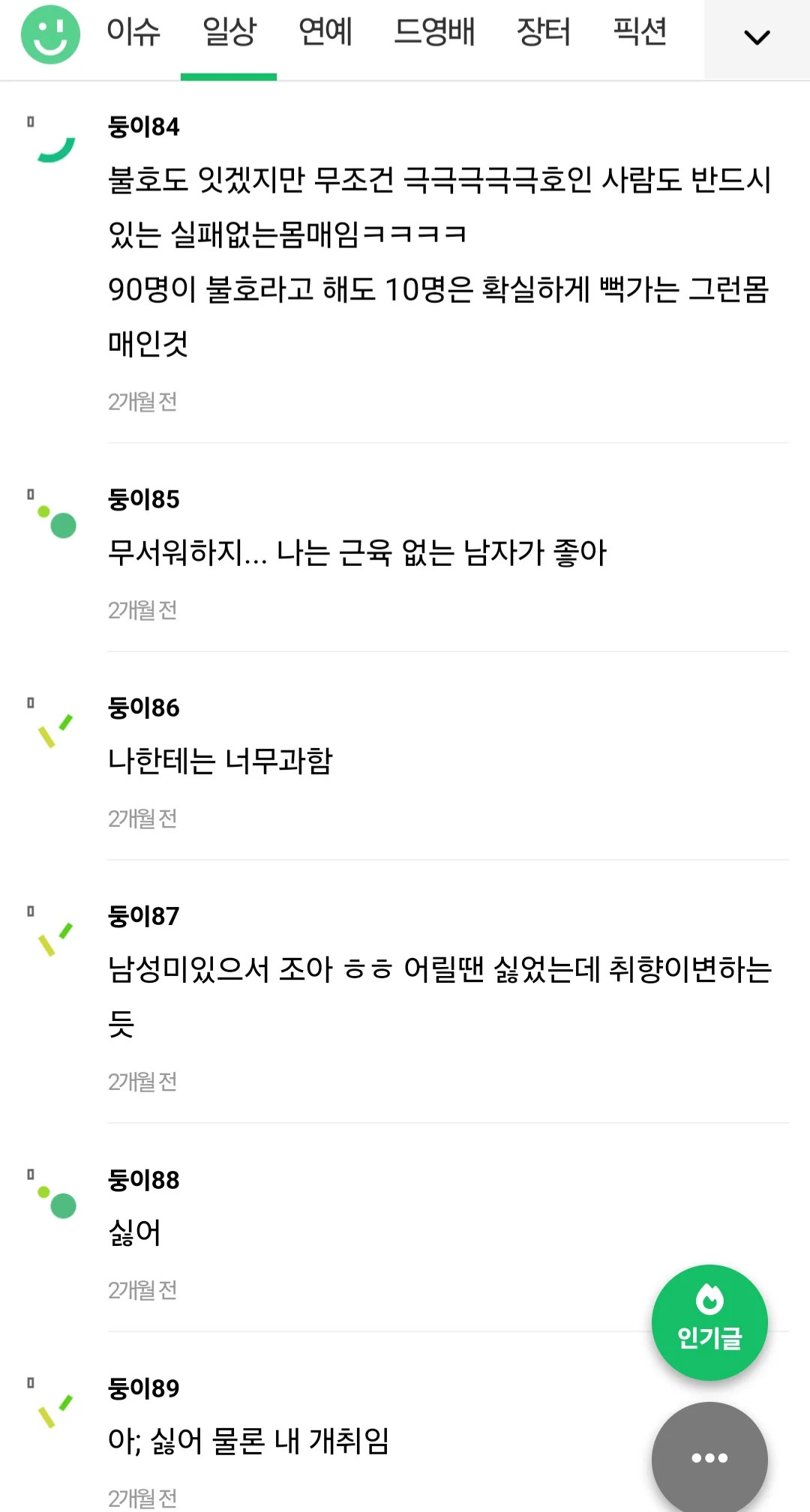Expand the category list chevron
This screenshot has width=810, height=1512.
coord(757,37)
